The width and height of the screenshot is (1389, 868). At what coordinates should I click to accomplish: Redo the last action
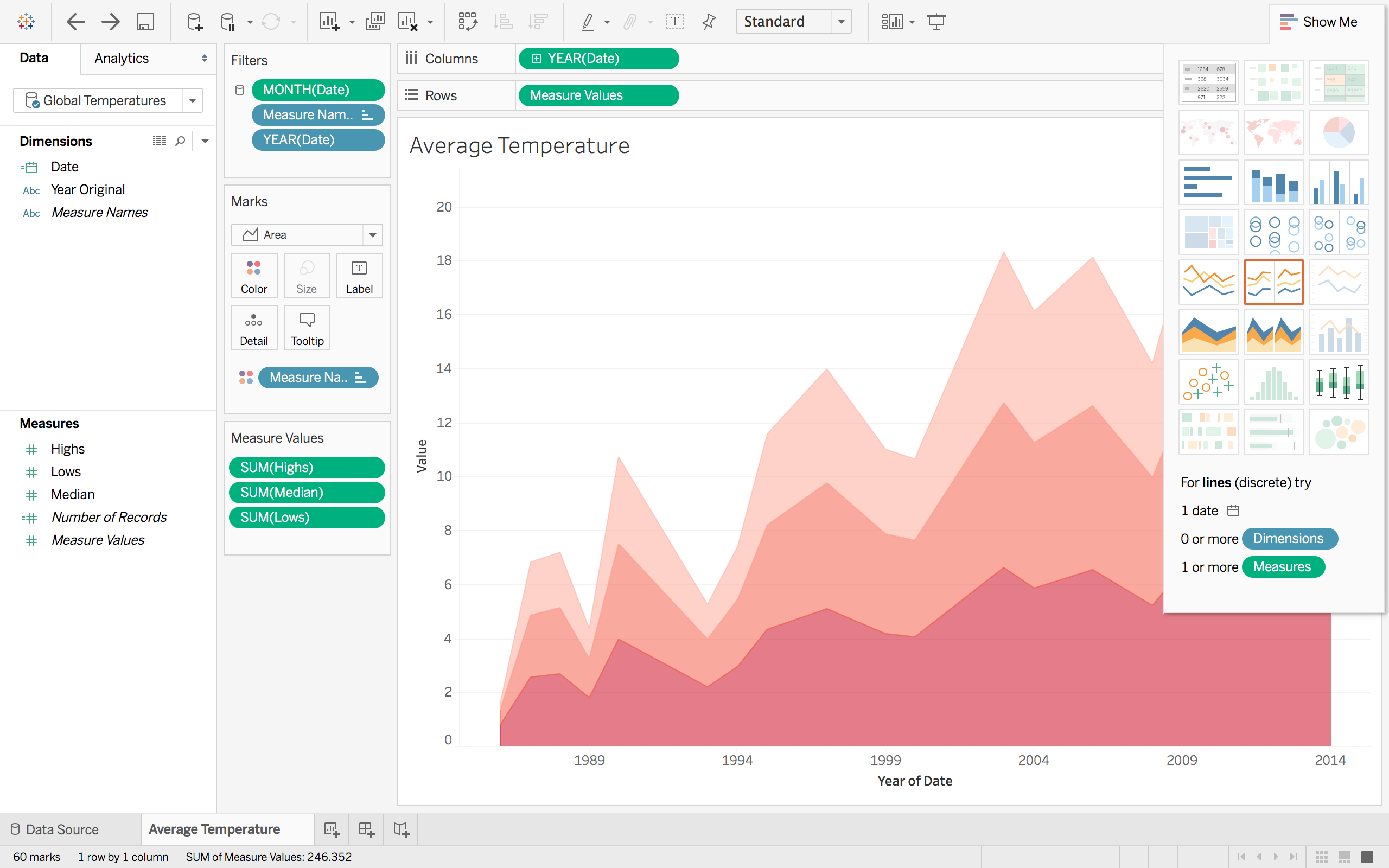coord(110,21)
